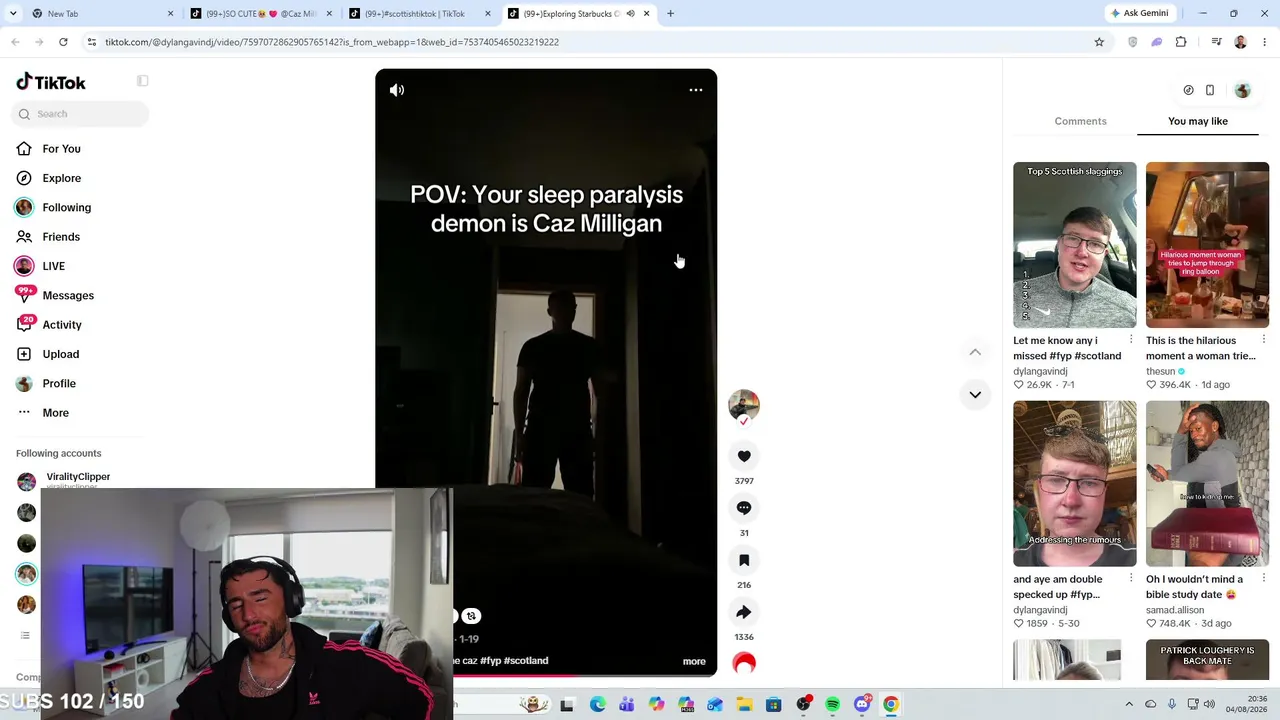Open the Top 5 Scottish slaggings video

1075,245
